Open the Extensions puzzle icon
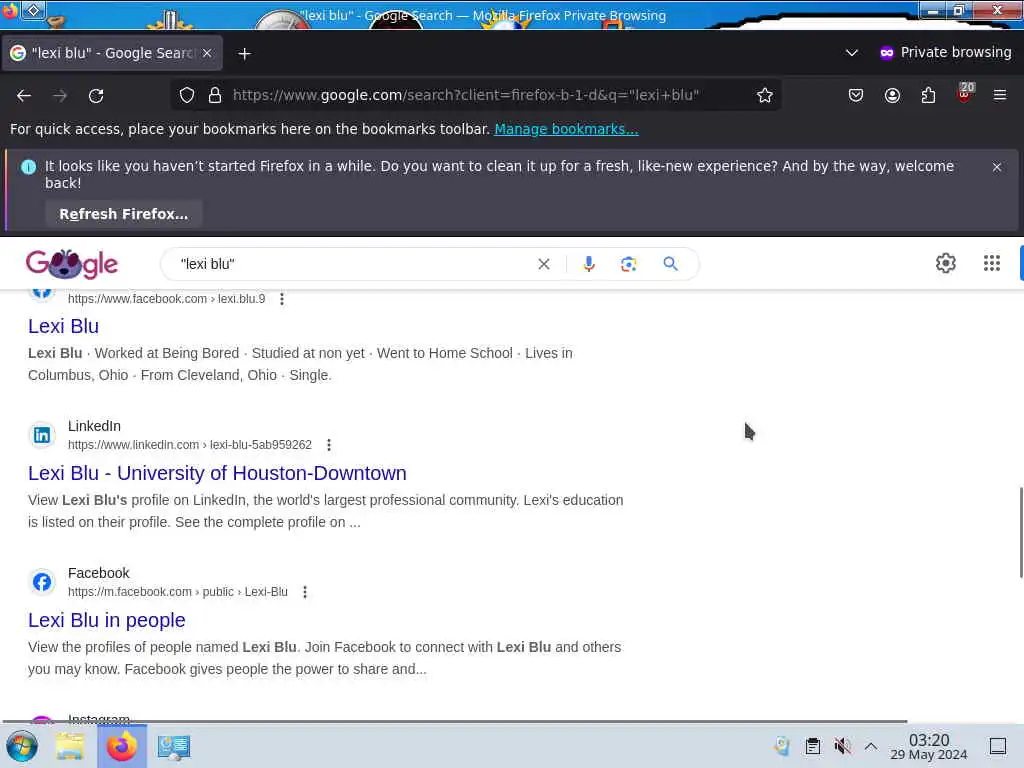This screenshot has width=1024, height=768. click(x=928, y=95)
